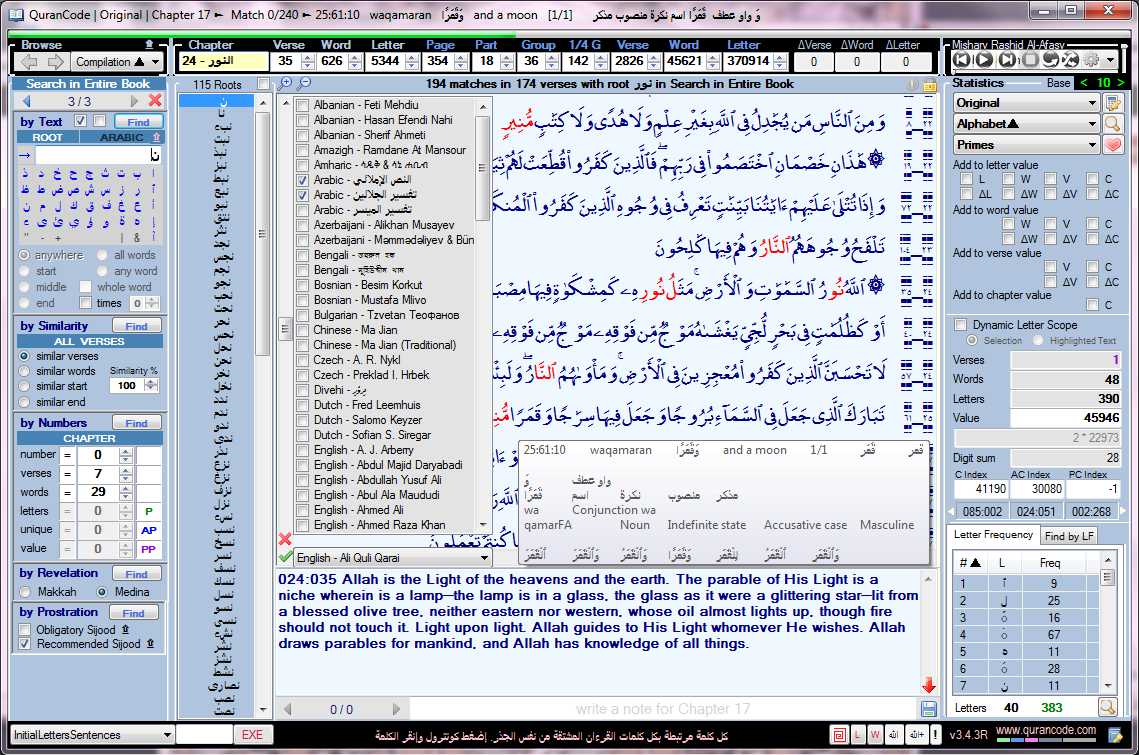Select the 'similar end' radio button

pos(25,402)
